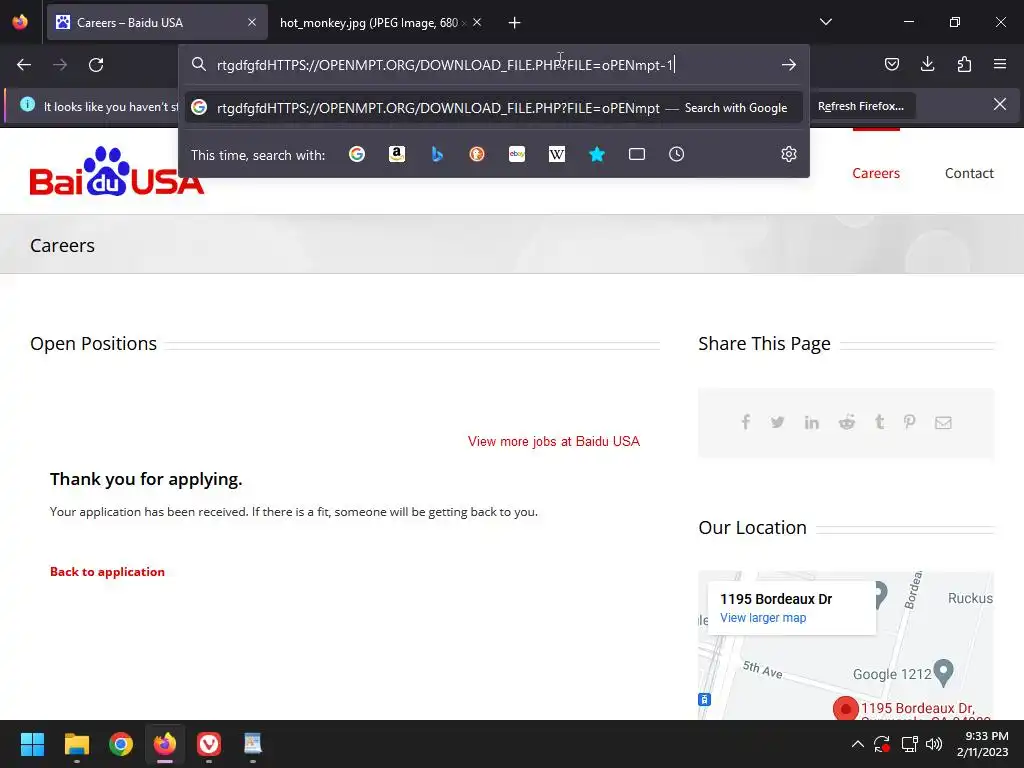
Task: Search this time with Wikipedia
Action: 556,154
